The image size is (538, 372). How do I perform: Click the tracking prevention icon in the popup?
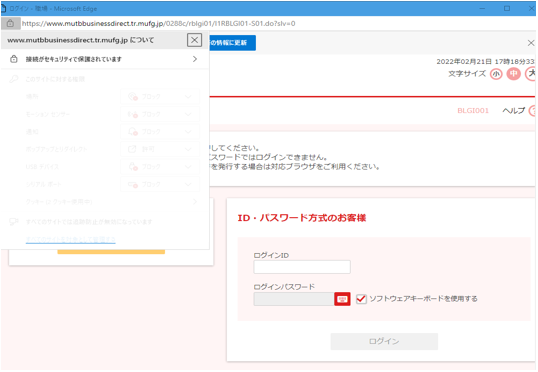[x=14, y=222]
